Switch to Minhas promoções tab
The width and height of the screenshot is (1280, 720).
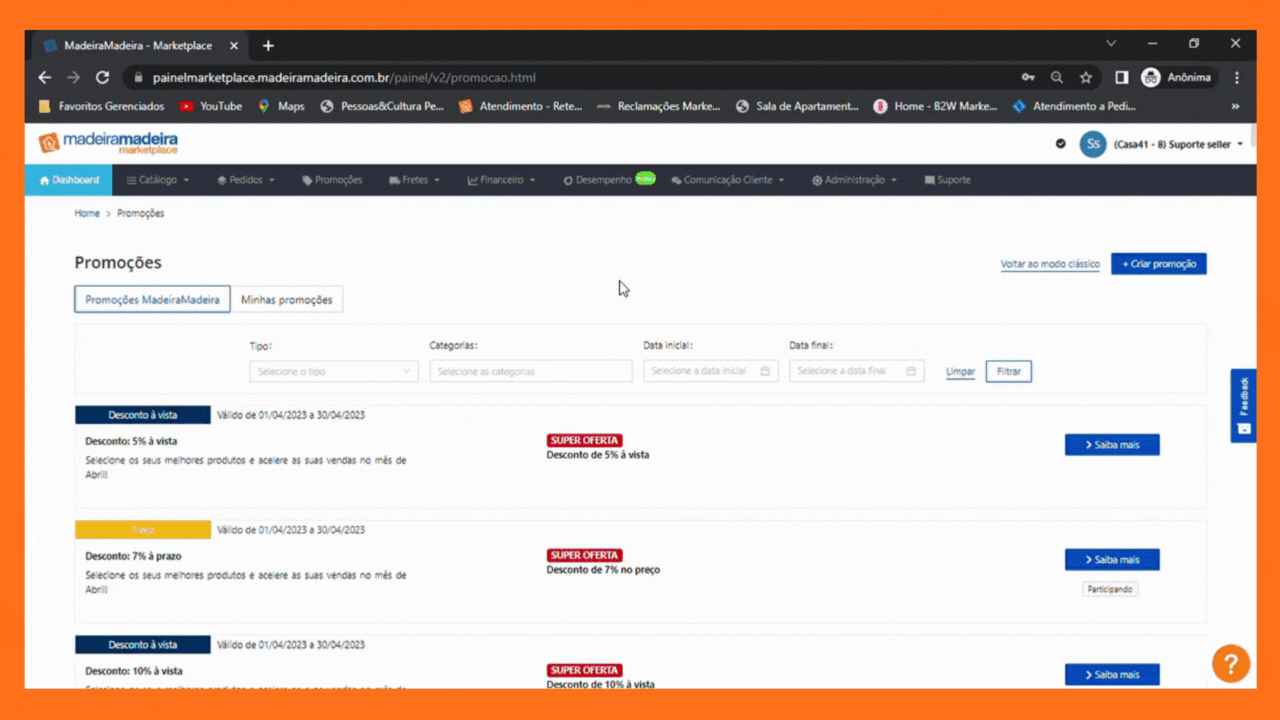point(287,299)
